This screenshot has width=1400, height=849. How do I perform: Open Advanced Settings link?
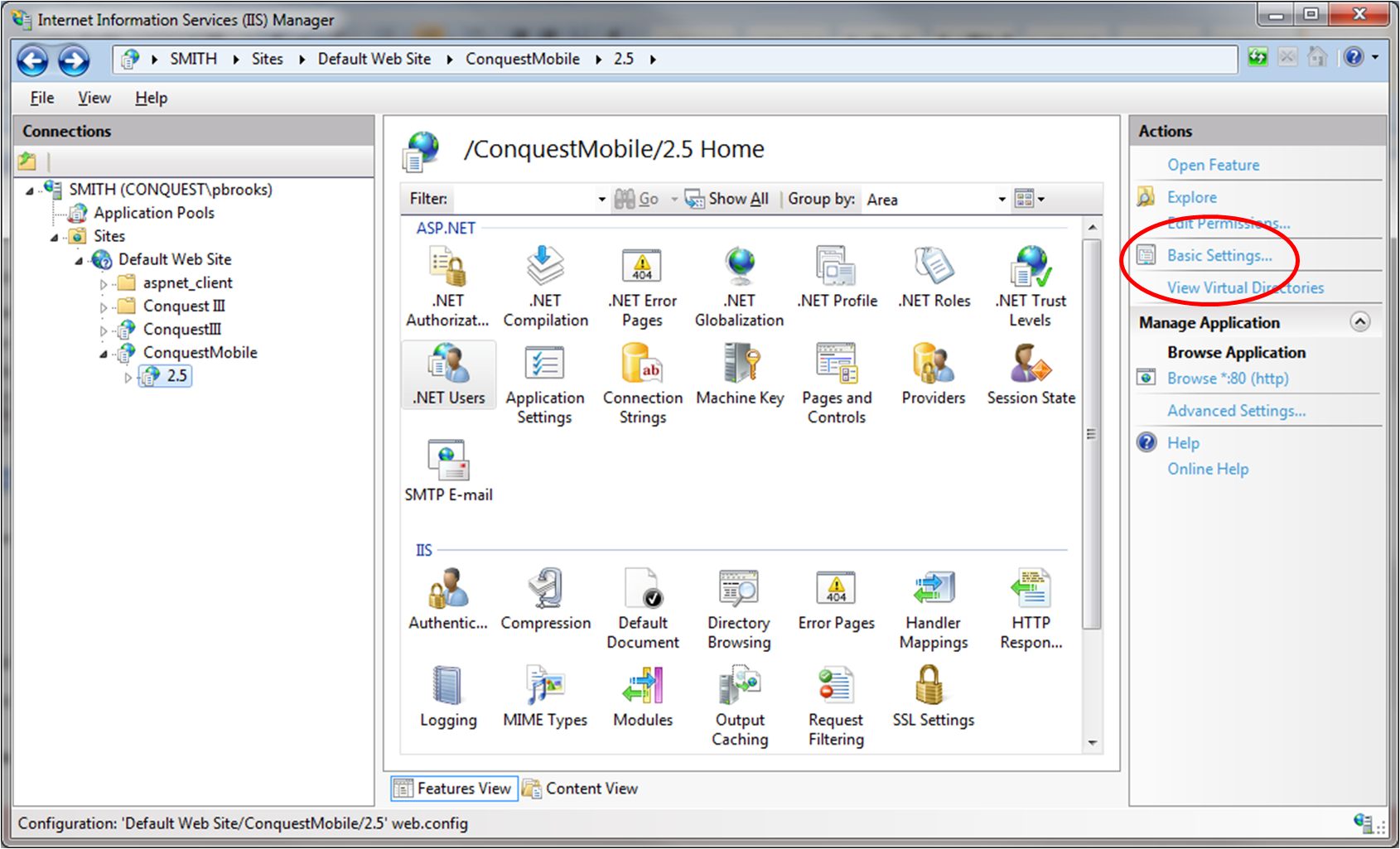(x=1237, y=410)
